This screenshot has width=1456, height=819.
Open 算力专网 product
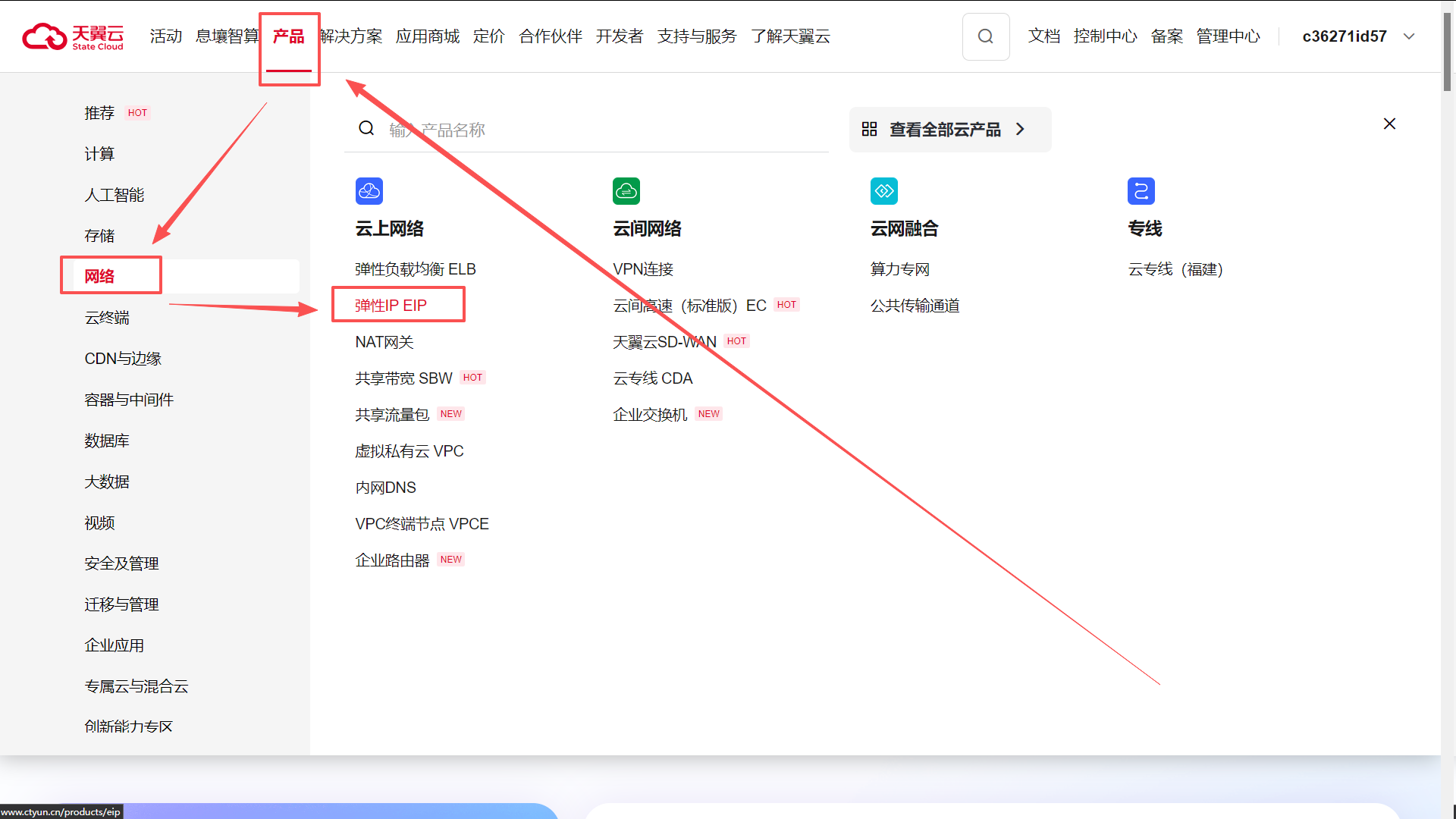click(x=900, y=269)
